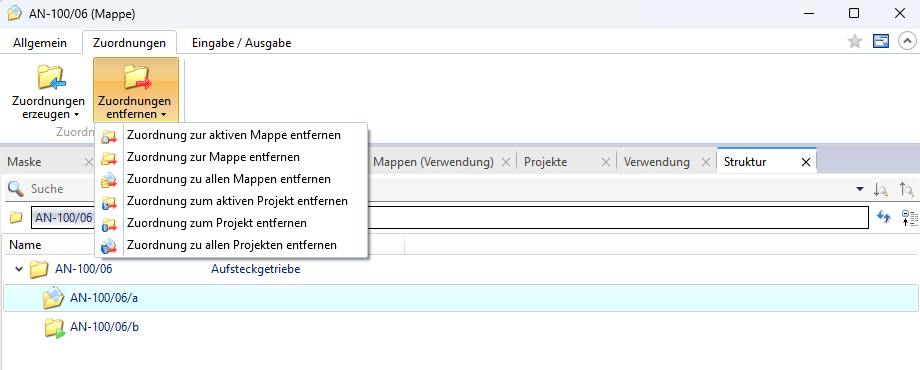920x370 pixels.
Task: Click the search down icon
Action: [881, 189]
